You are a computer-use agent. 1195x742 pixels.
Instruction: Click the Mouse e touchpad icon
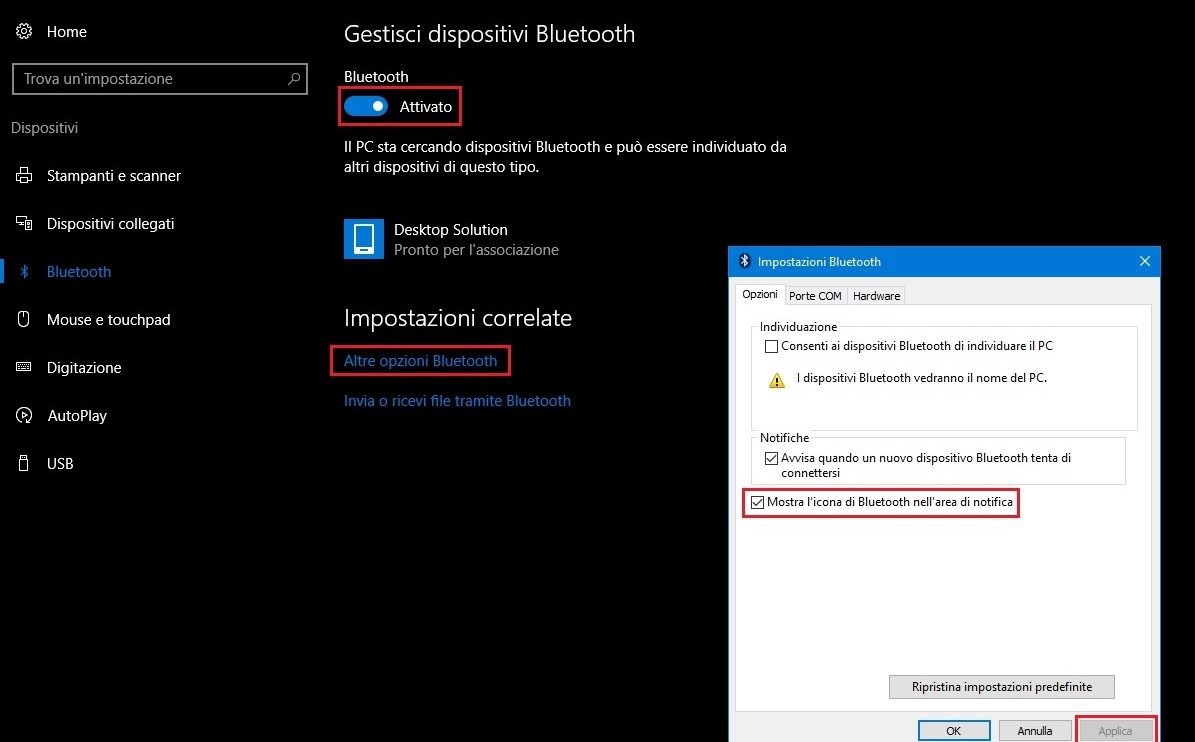(x=24, y=319)
